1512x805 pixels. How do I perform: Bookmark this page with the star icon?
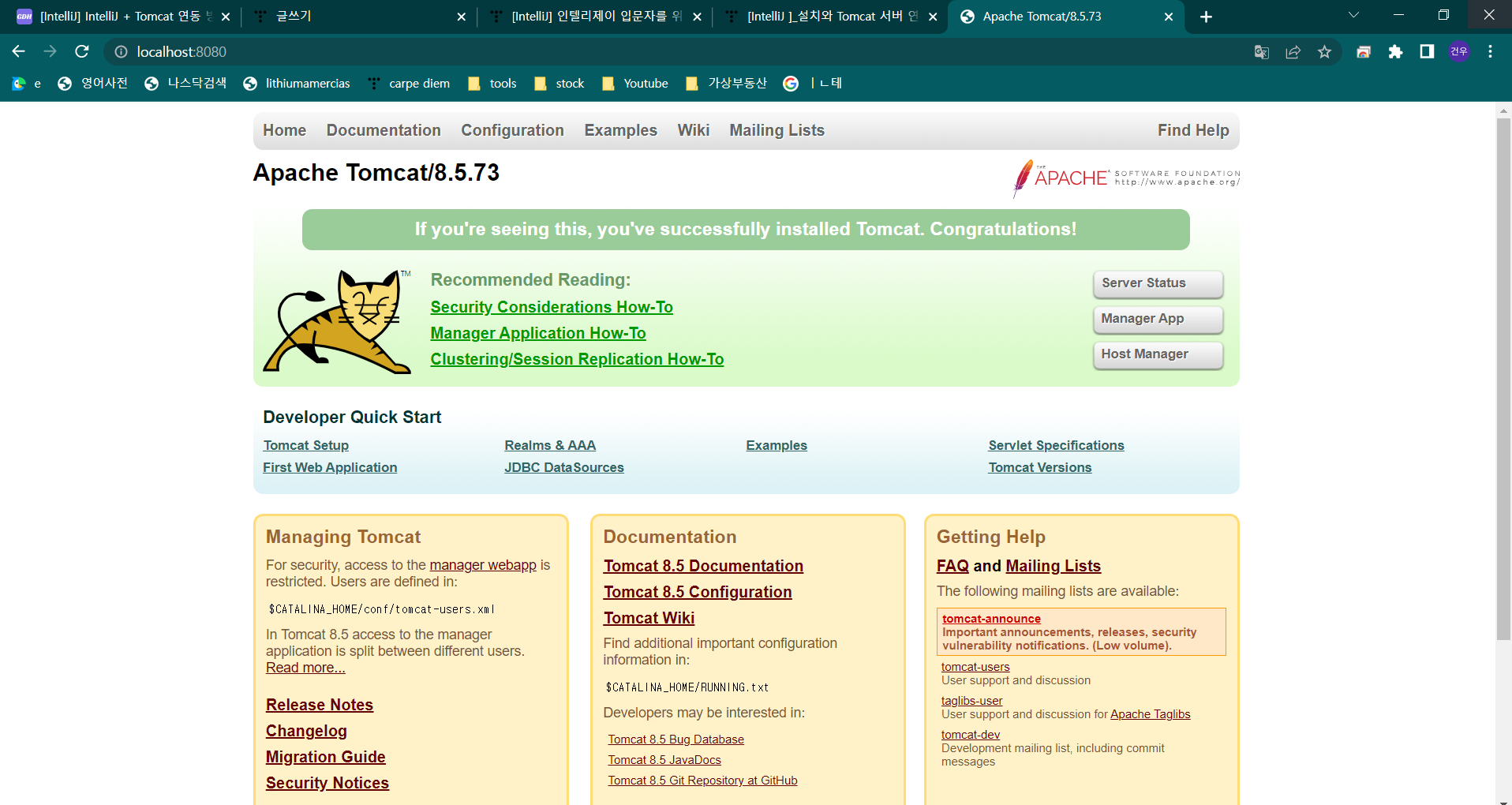[x=1325, y=52]
